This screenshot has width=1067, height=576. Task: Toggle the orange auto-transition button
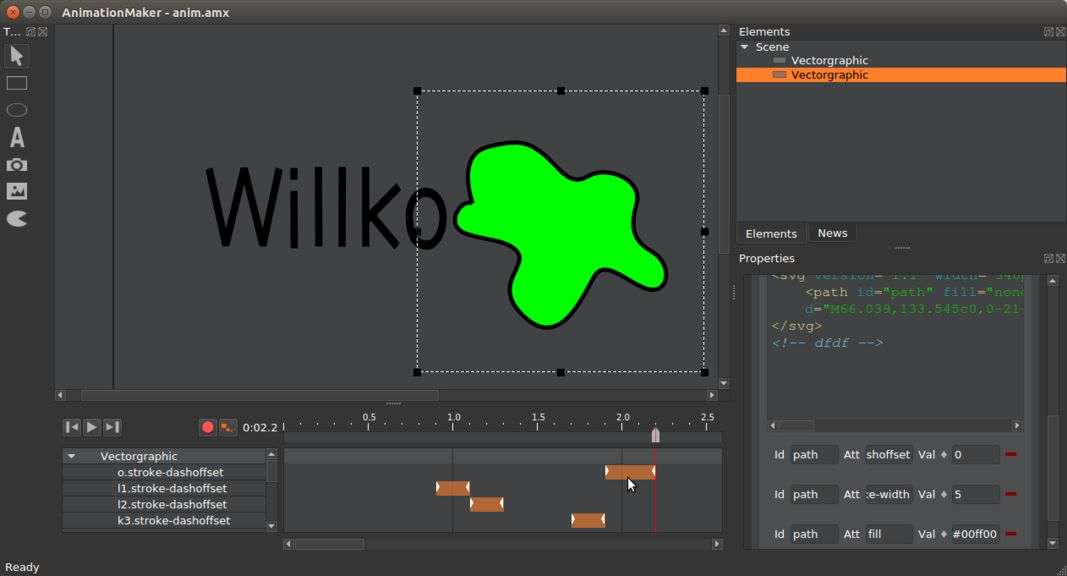[x=228, y=427]
